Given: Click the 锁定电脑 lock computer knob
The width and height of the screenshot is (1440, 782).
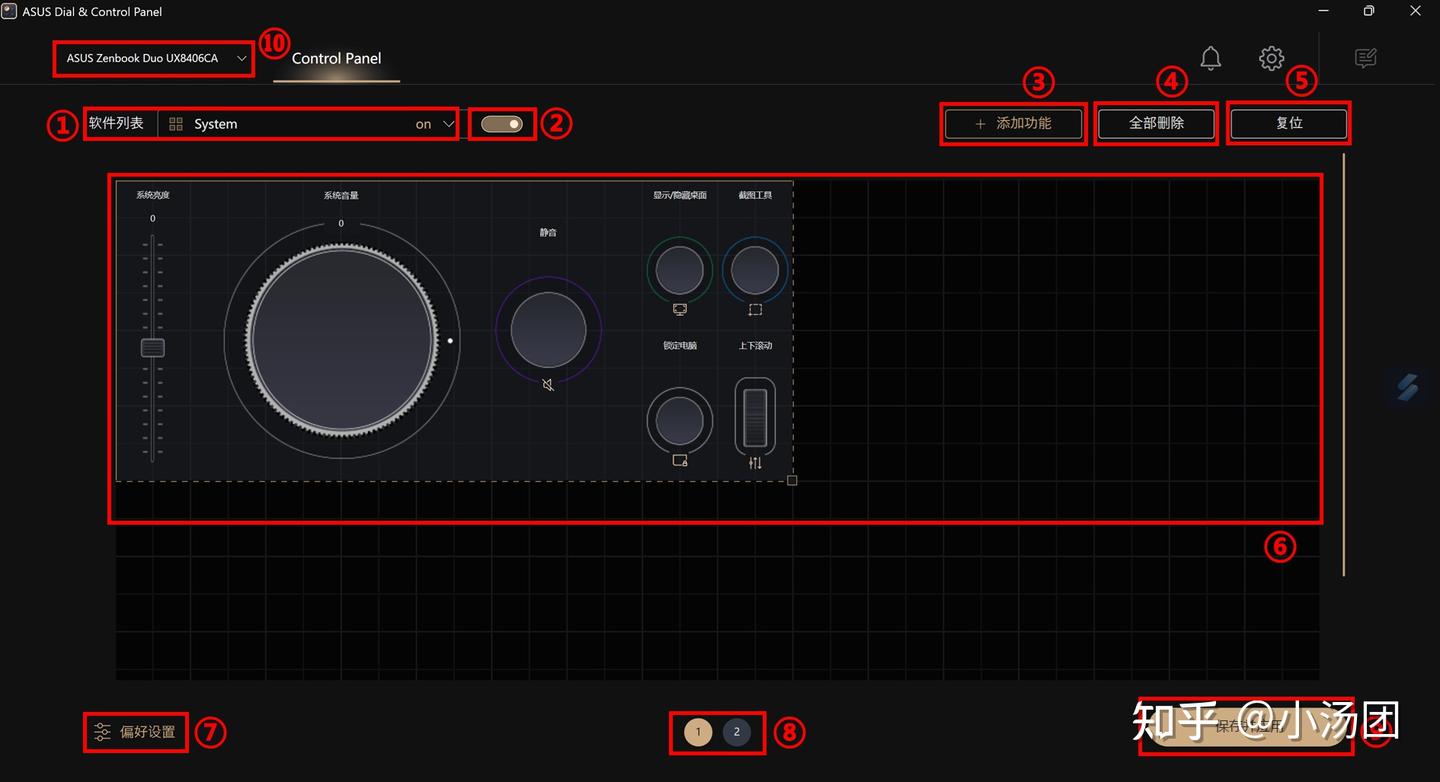Looking at the screenshot, I should point(680,420).
